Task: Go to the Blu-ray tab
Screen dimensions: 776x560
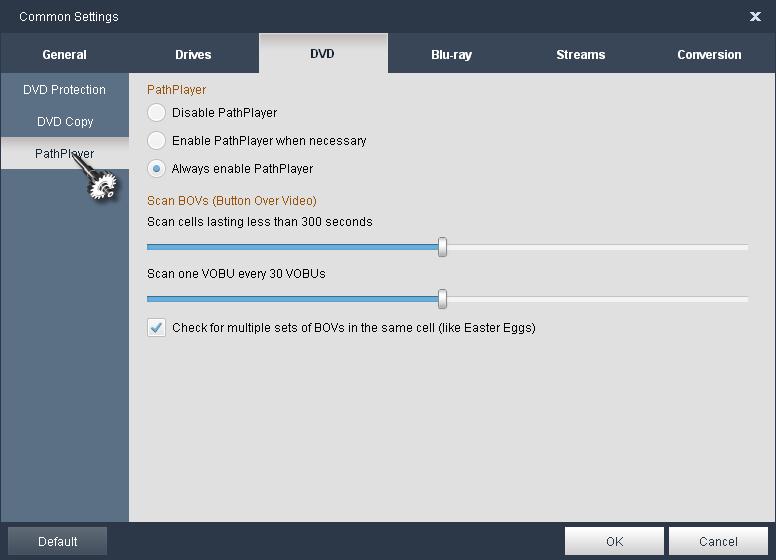Action: point(451,54)
